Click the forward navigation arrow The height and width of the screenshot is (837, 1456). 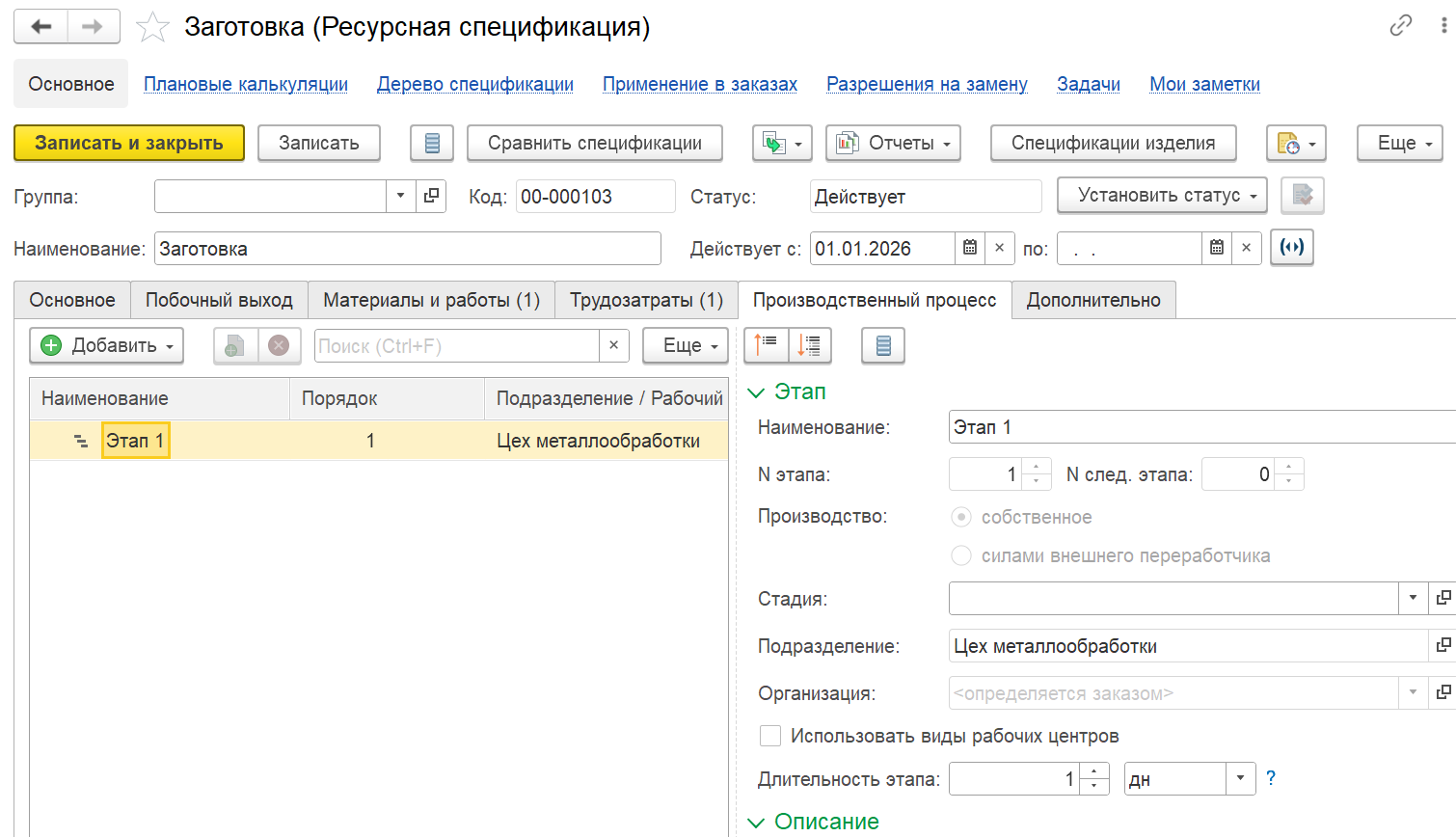(x=94, y=27)
